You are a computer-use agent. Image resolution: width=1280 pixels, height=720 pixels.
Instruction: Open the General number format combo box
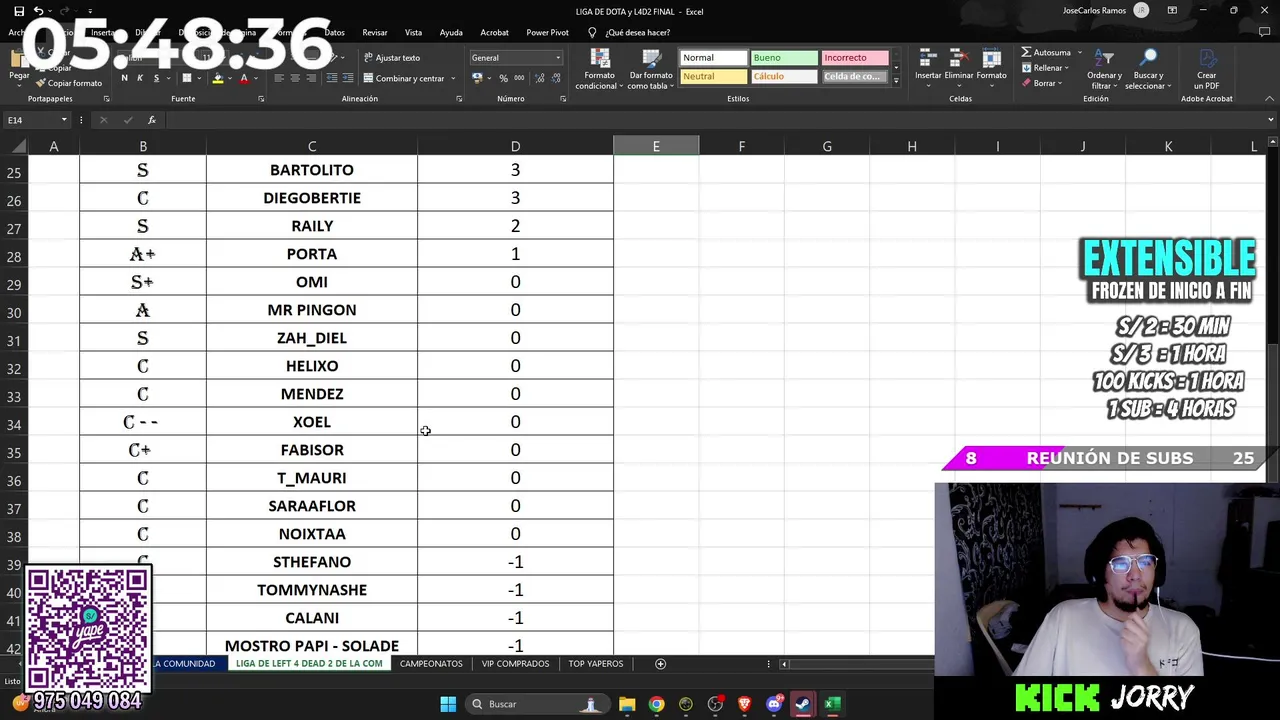point(516,58)
